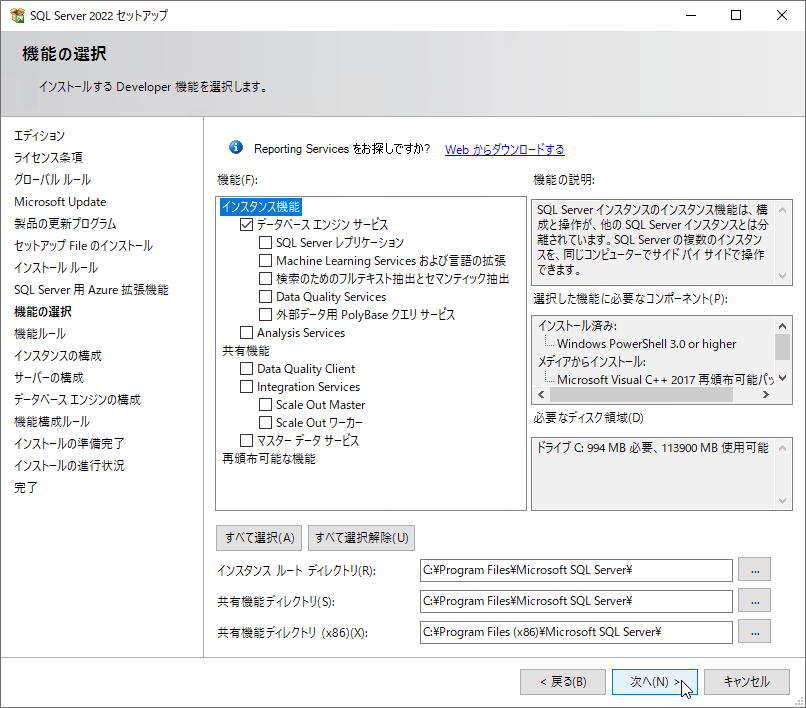Click the すべて選択(A) button
This screenshot has width=806, height=708.
(260, 538)
